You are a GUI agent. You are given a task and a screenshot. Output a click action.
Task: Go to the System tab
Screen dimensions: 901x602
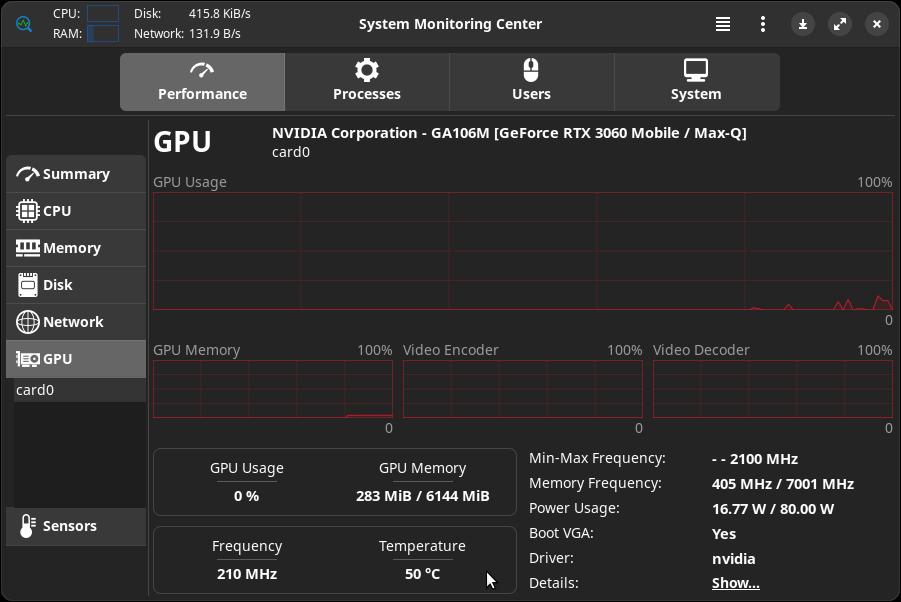tap(696, 81)
